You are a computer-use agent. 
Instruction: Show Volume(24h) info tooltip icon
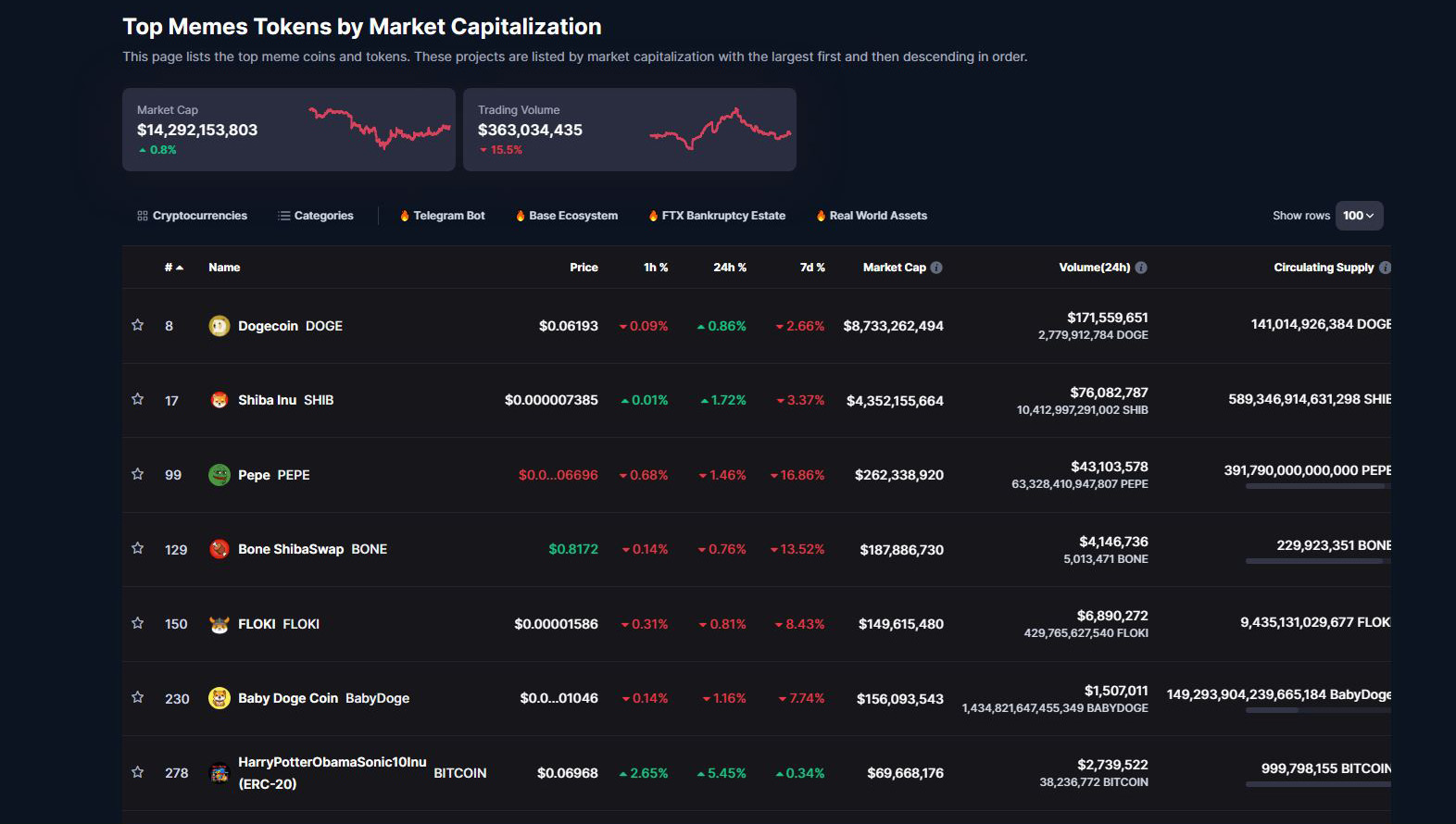coord(1141,268)
